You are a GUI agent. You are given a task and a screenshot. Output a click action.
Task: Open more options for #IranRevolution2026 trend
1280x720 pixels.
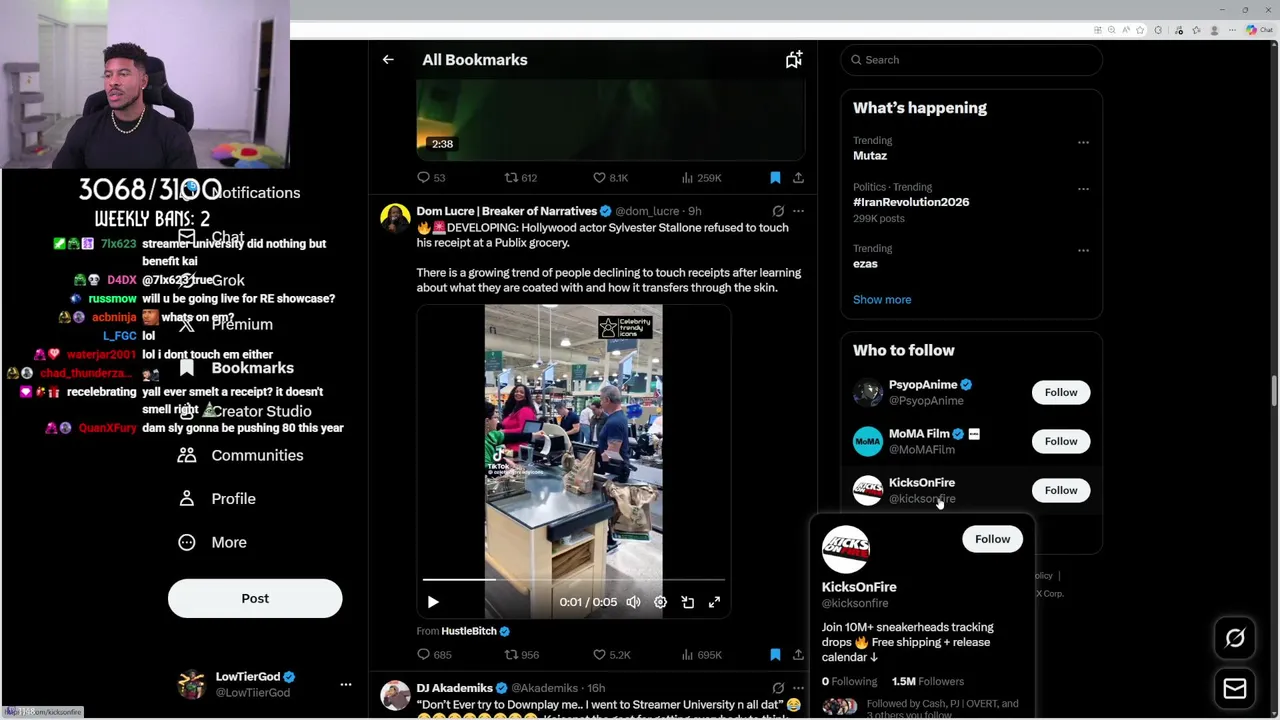tap(1083, 189)
